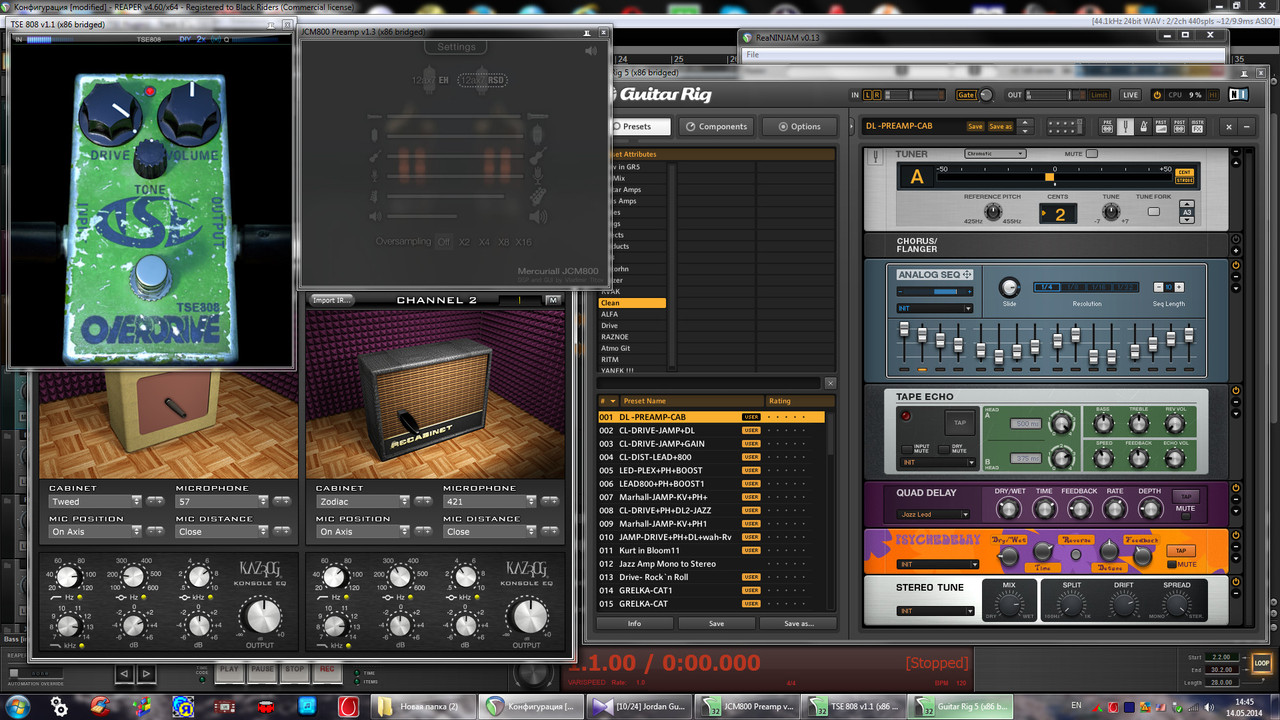
Task: Power on the Chorus/Flanger module
Action: tap(1236, 240)
